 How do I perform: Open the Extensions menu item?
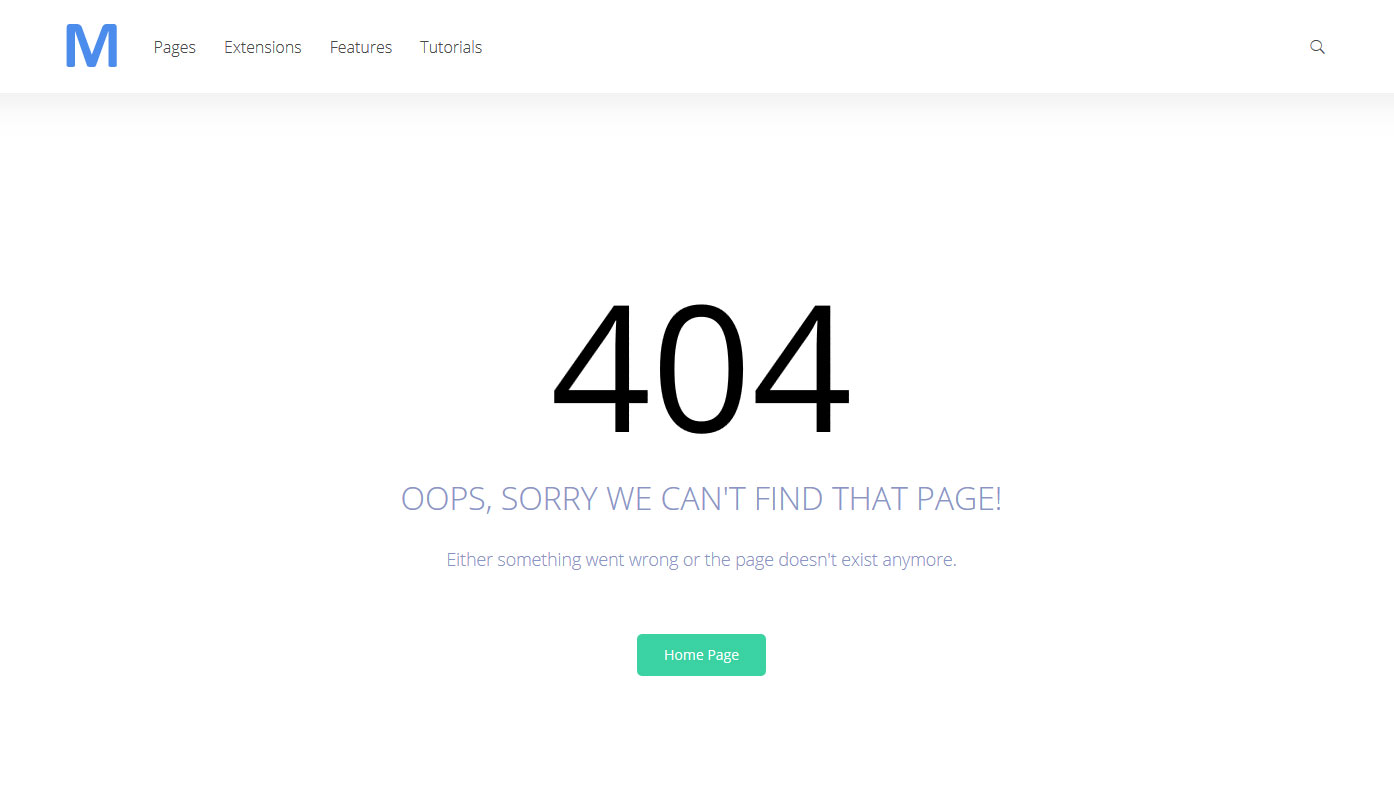[263, 47]
